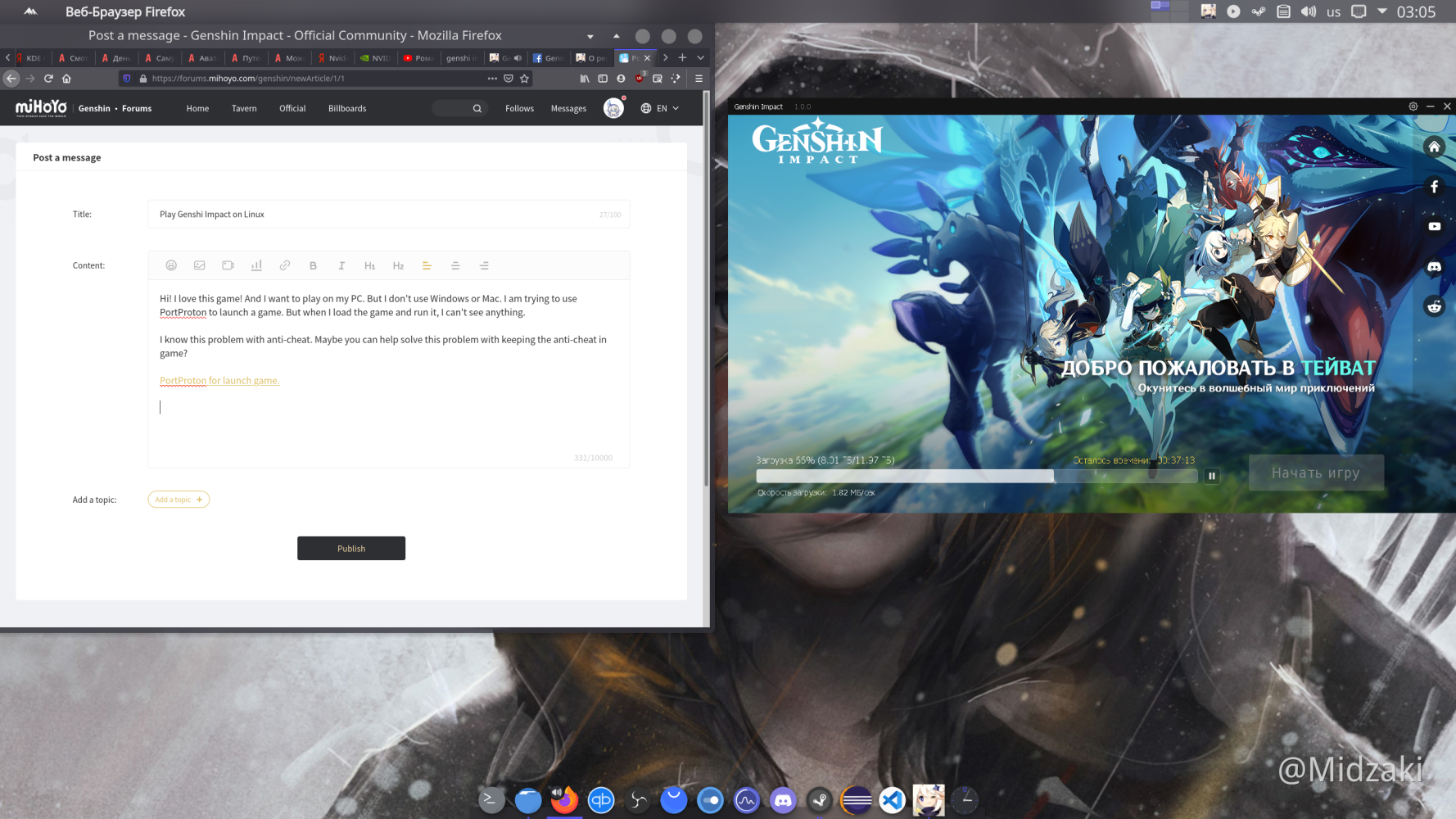Add a topic to the post

coord(179,500)
